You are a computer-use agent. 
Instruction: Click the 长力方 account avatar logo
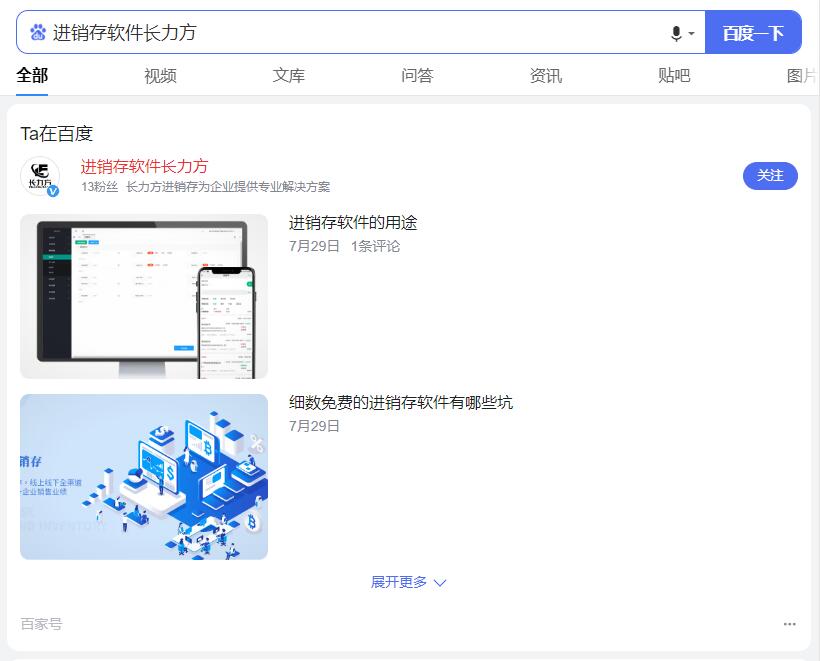coord(40,175)
